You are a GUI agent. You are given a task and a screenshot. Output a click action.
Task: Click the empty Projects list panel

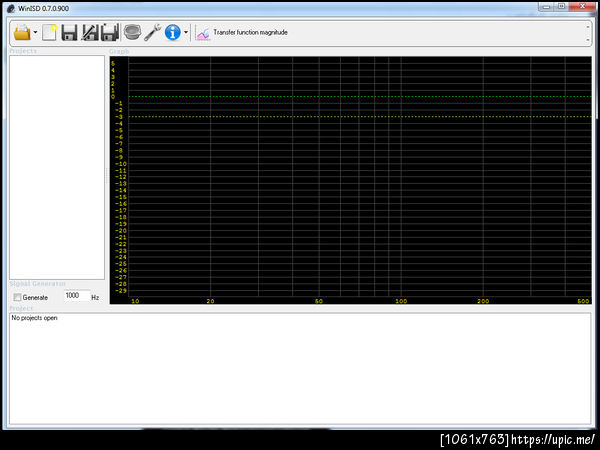[57, 167]
